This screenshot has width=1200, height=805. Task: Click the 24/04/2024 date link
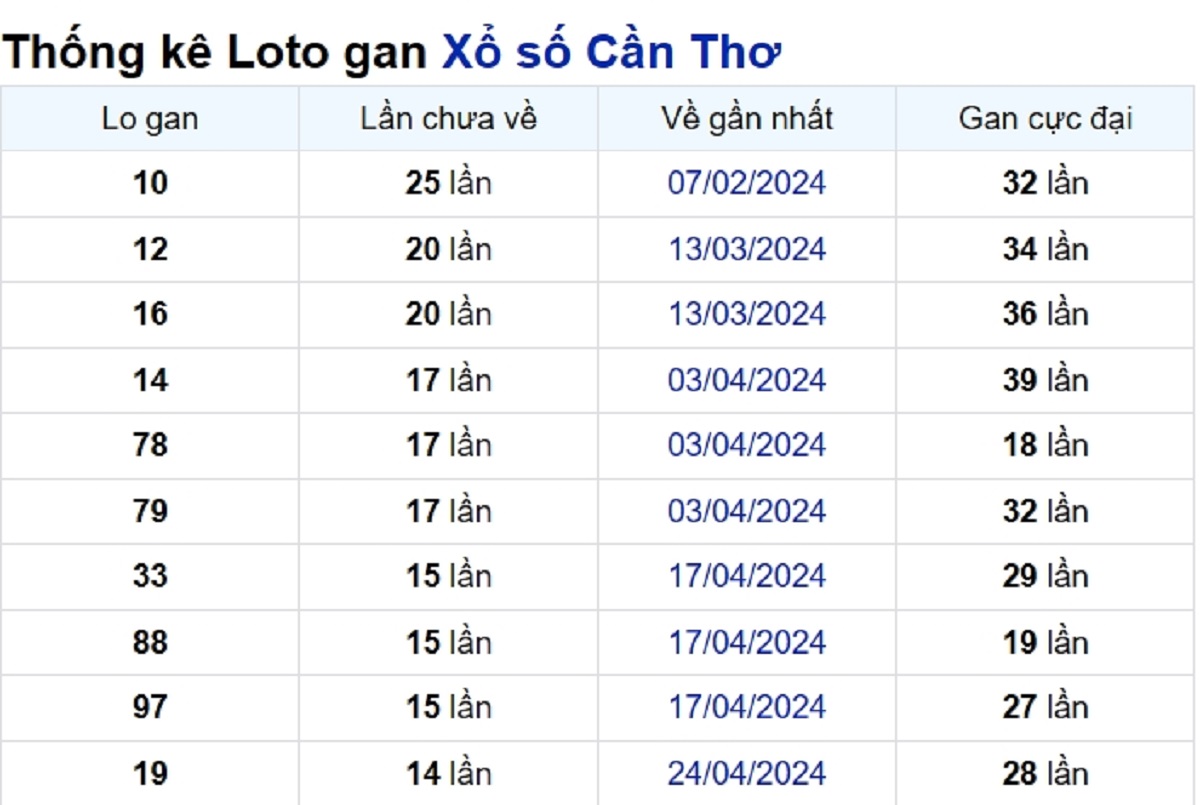coord(747,773)
